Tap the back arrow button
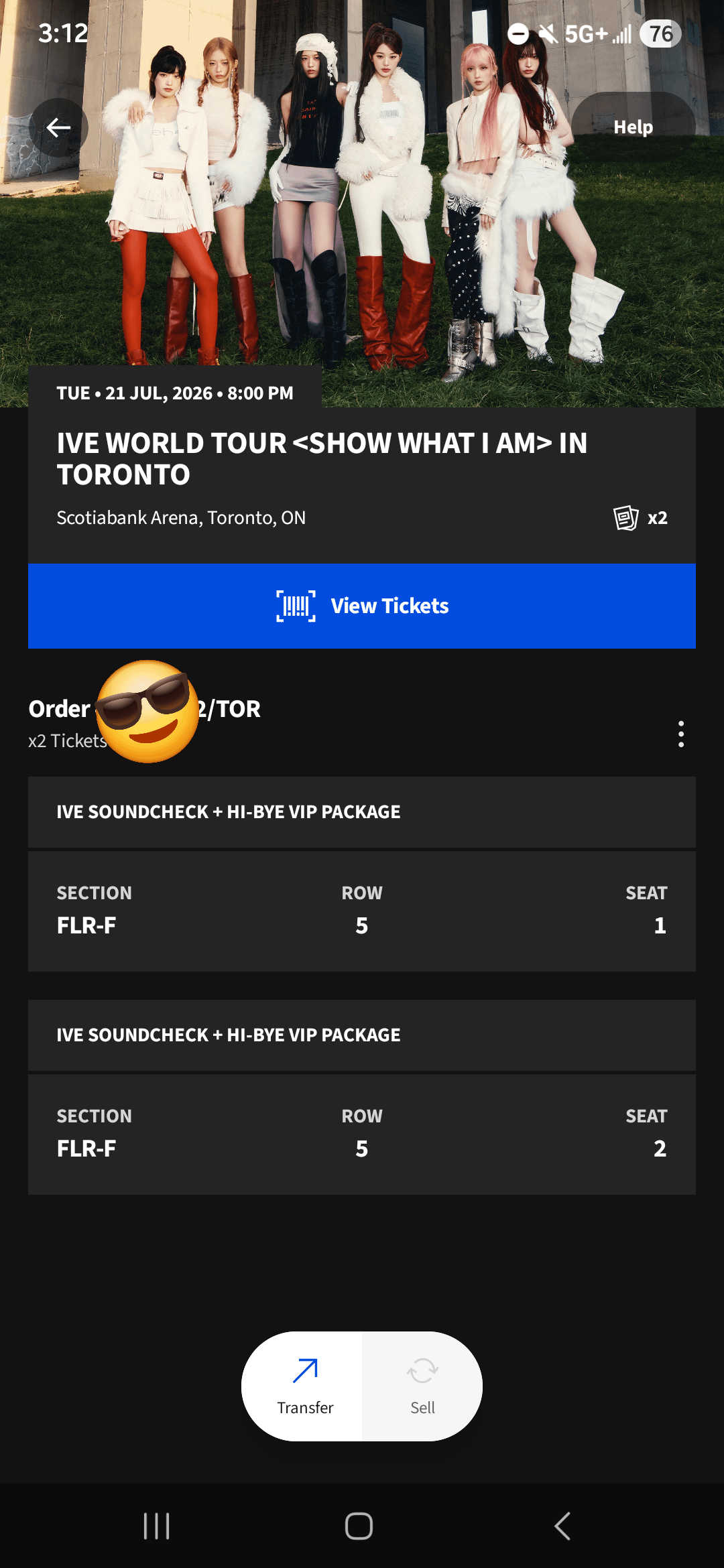 click(x=58, y=127)
